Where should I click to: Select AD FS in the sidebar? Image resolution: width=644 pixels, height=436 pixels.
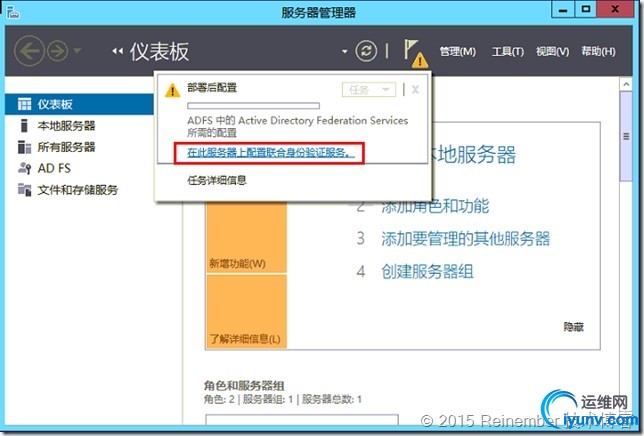(54, 168)
